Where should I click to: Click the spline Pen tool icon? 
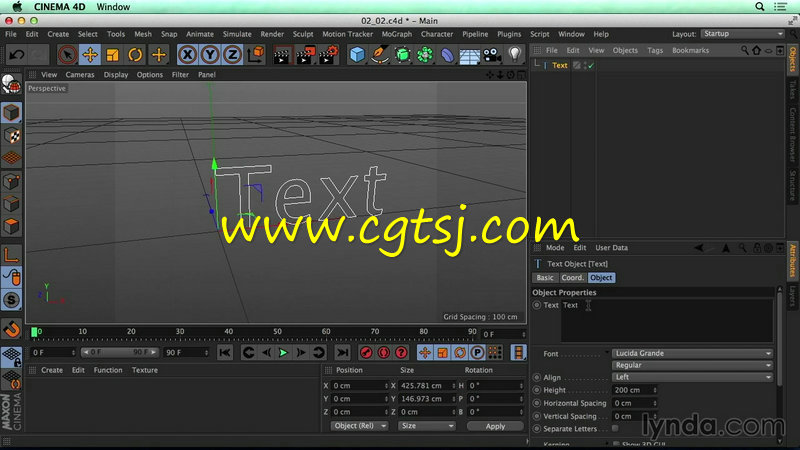[x=380, y=55]
